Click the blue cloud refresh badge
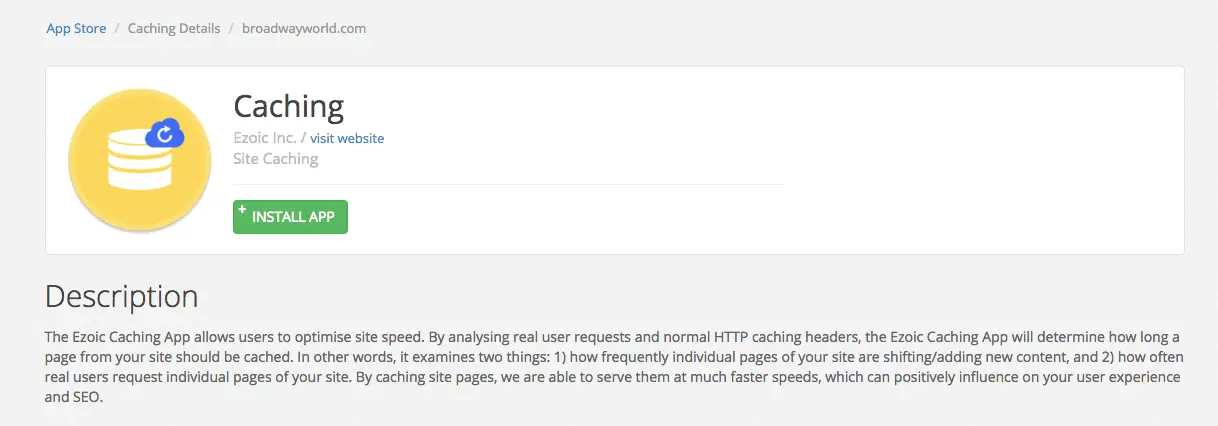 click(x=164, y=133)
